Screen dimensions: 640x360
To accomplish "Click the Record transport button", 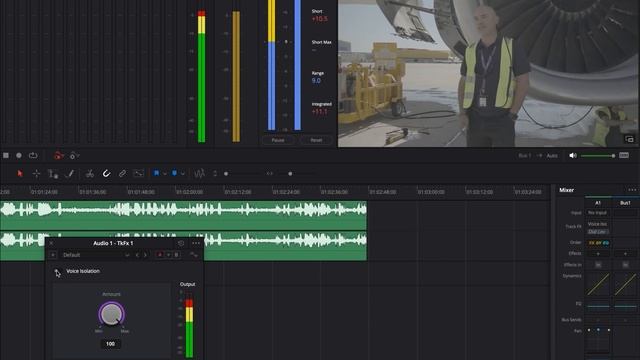I will pos(19,156).
